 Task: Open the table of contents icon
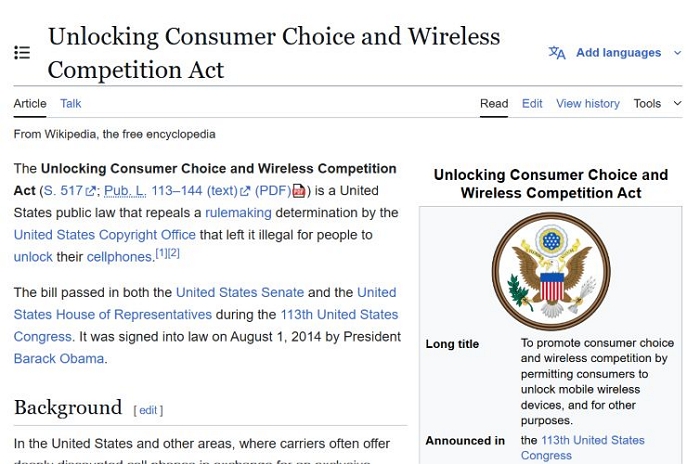point(22,53)
